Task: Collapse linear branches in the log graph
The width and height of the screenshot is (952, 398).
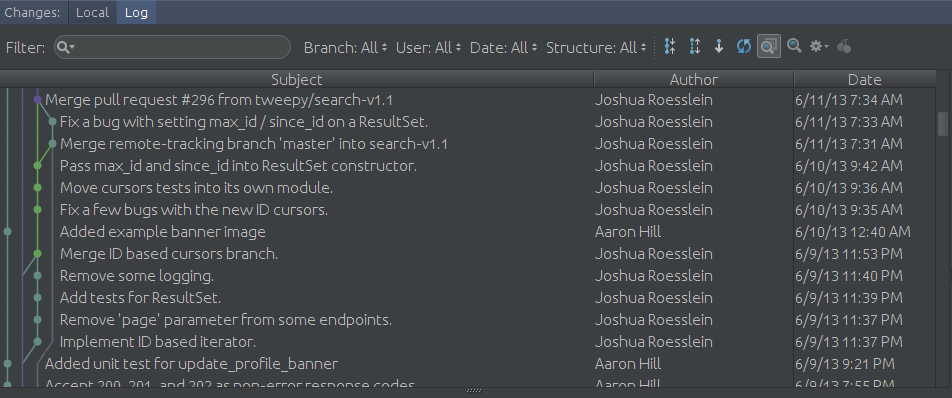Action: pos(670,47)
